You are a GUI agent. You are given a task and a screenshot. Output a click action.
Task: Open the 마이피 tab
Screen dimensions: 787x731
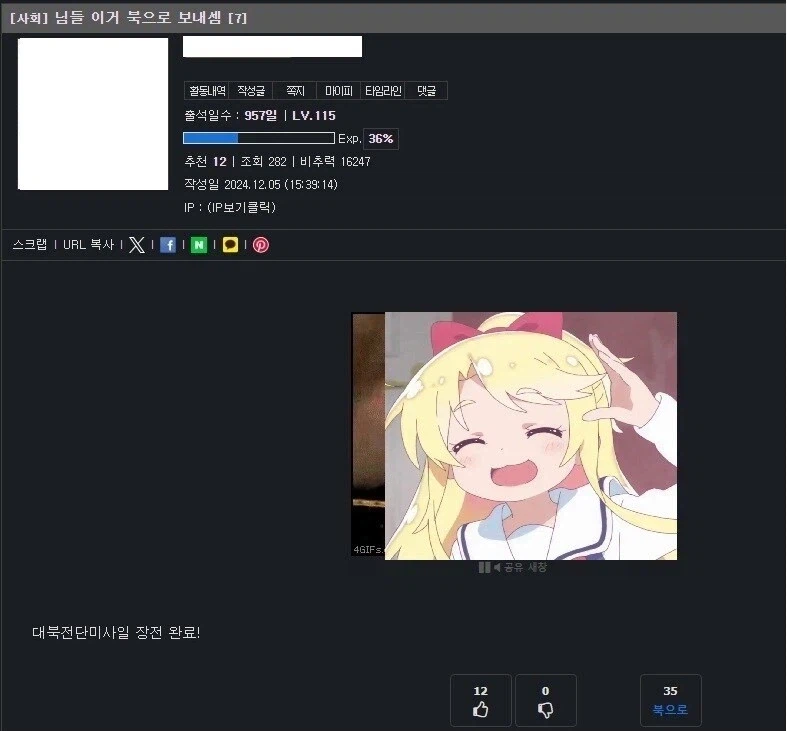point(339,91)
